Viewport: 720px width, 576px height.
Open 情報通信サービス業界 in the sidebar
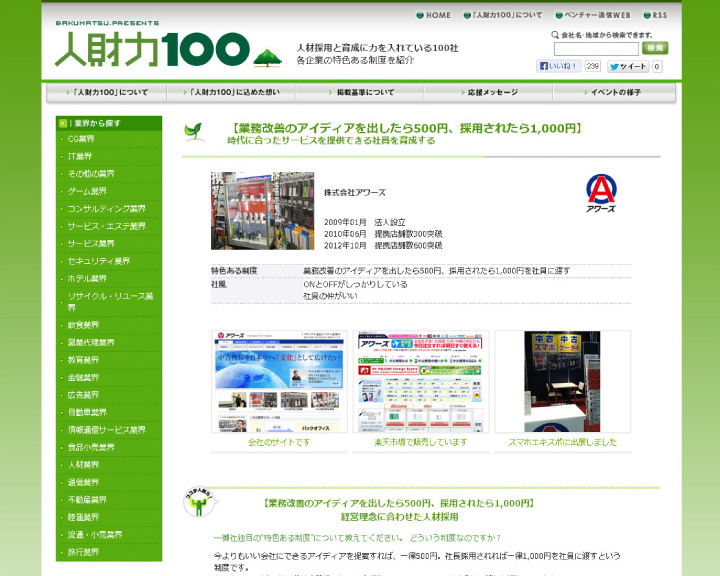click(107, 430)
